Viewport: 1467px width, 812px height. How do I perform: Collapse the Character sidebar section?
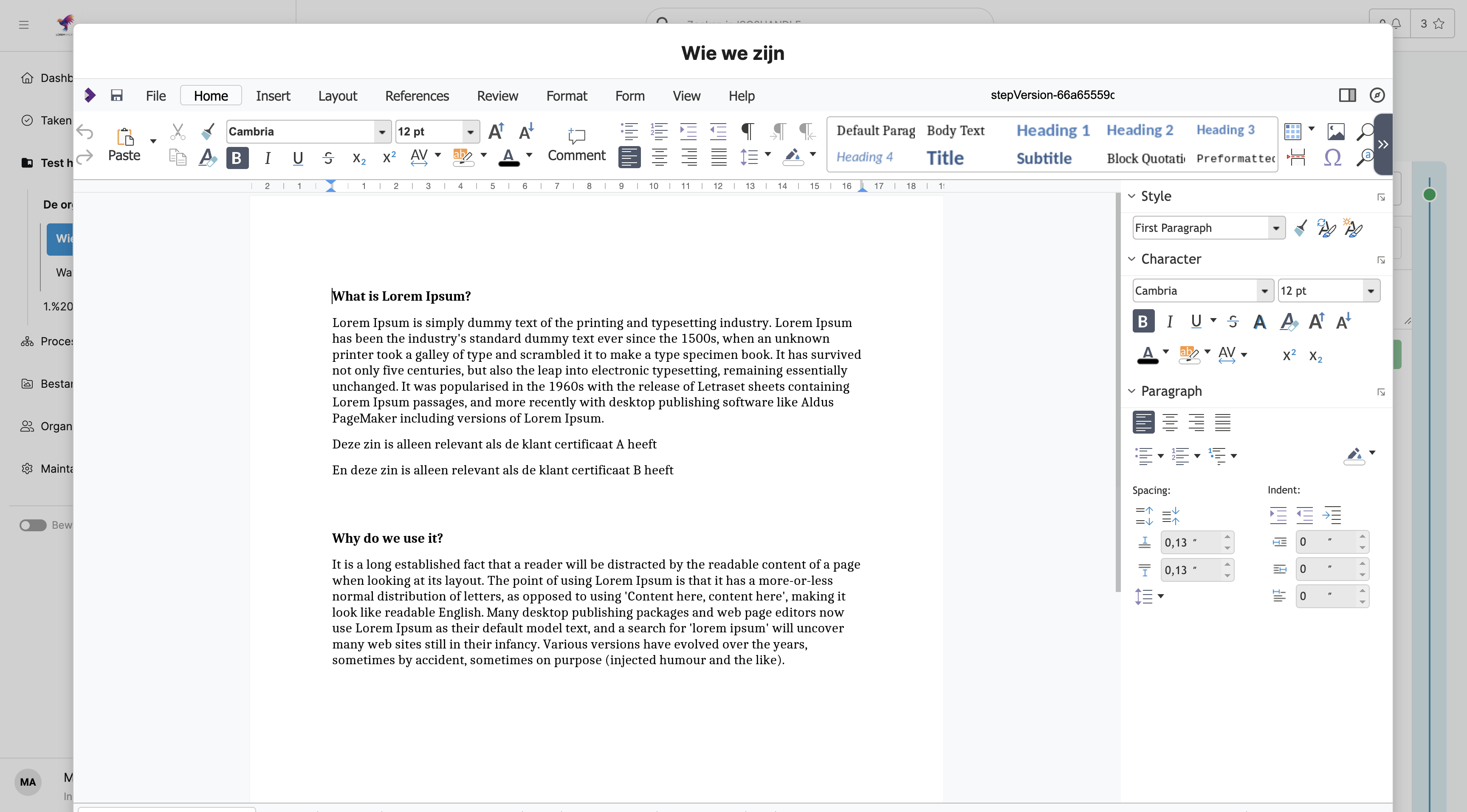pos(1131,259)
